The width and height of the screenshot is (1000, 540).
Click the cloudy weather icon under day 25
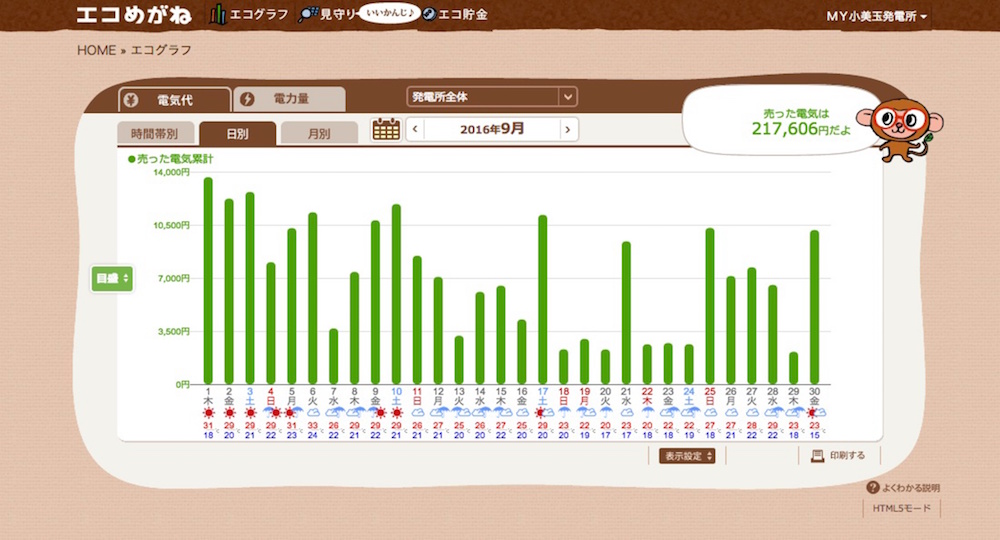click(710, 413)
